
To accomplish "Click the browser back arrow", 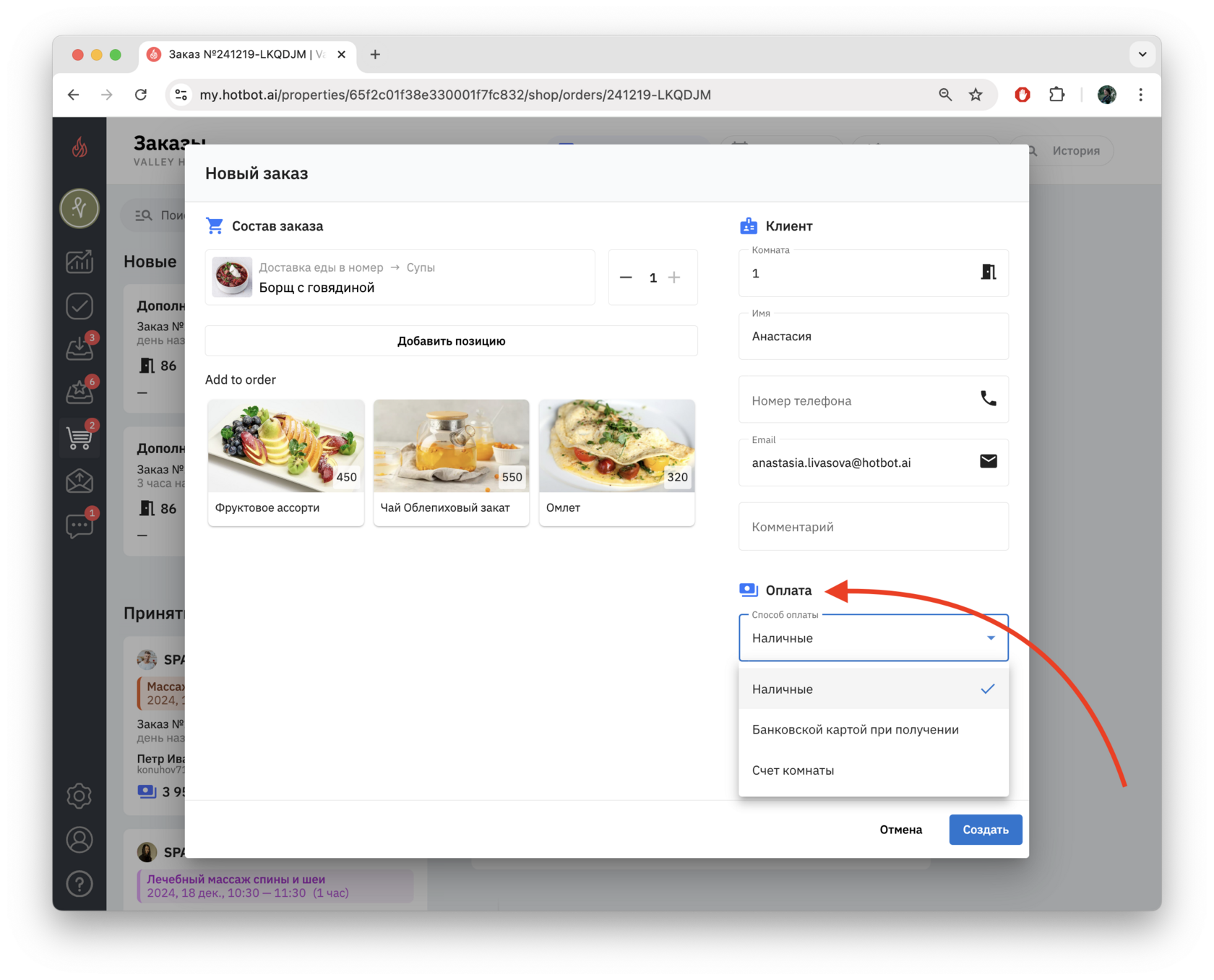I will (74, 95).
